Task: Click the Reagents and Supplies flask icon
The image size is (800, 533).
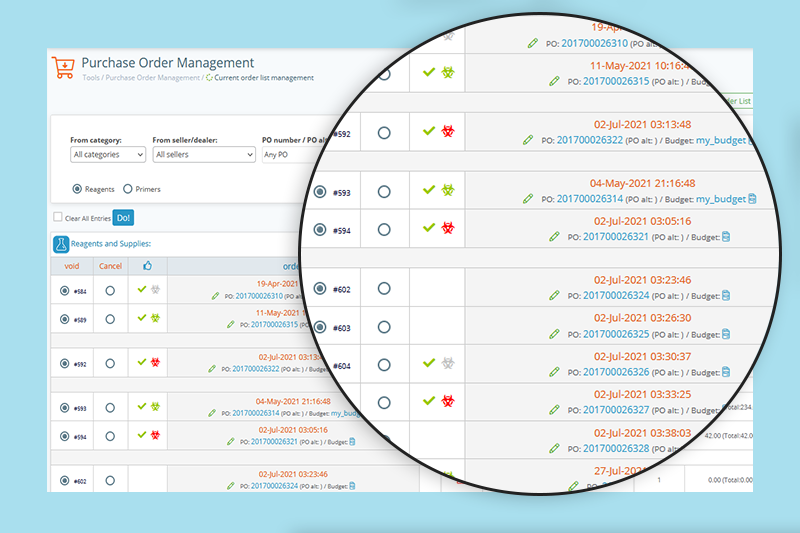Action: pyautogui.click(x=61, y=244)
